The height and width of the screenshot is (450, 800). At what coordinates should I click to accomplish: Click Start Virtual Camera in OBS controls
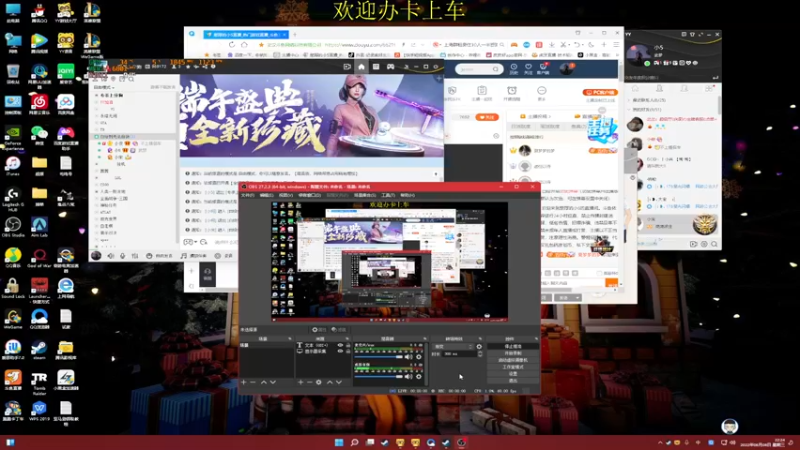[513, 360]
